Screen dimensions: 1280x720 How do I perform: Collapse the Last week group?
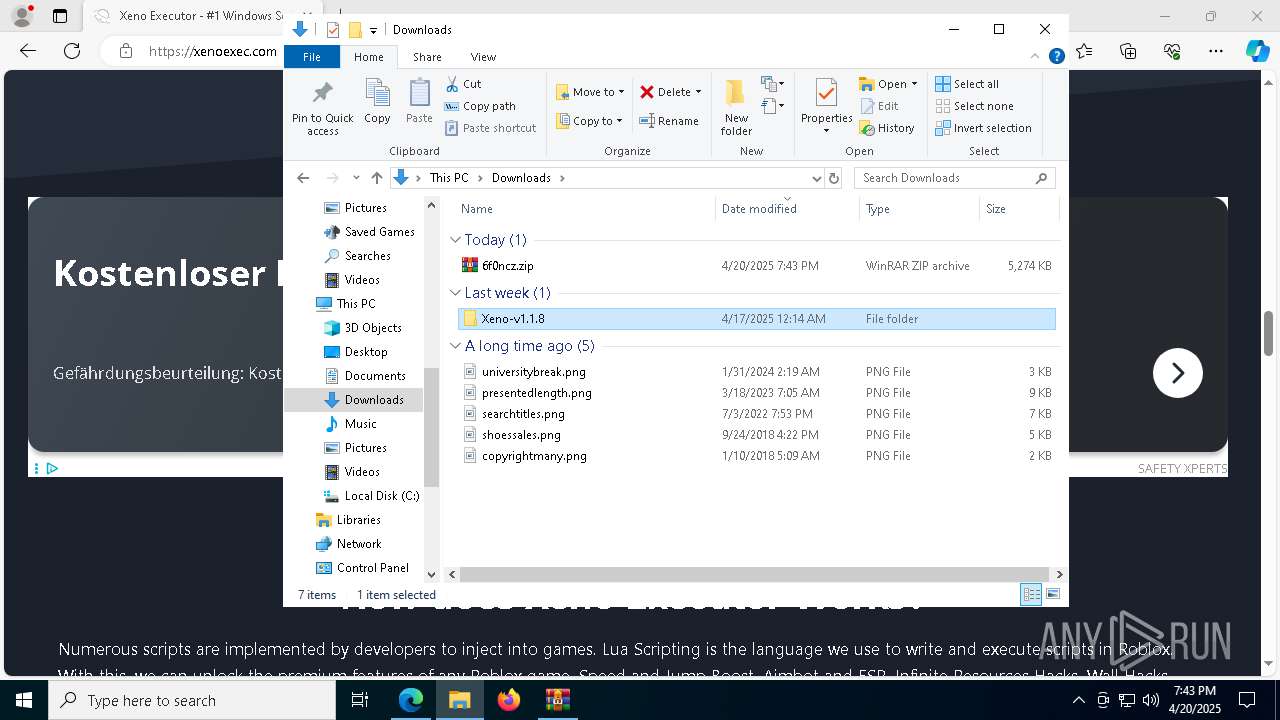pyautogui.click(x=456, y=293)
